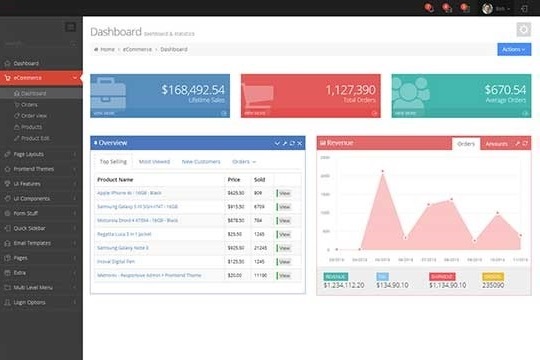
Task: Click the green REVENUE label badge
Action: click(336, 276)
